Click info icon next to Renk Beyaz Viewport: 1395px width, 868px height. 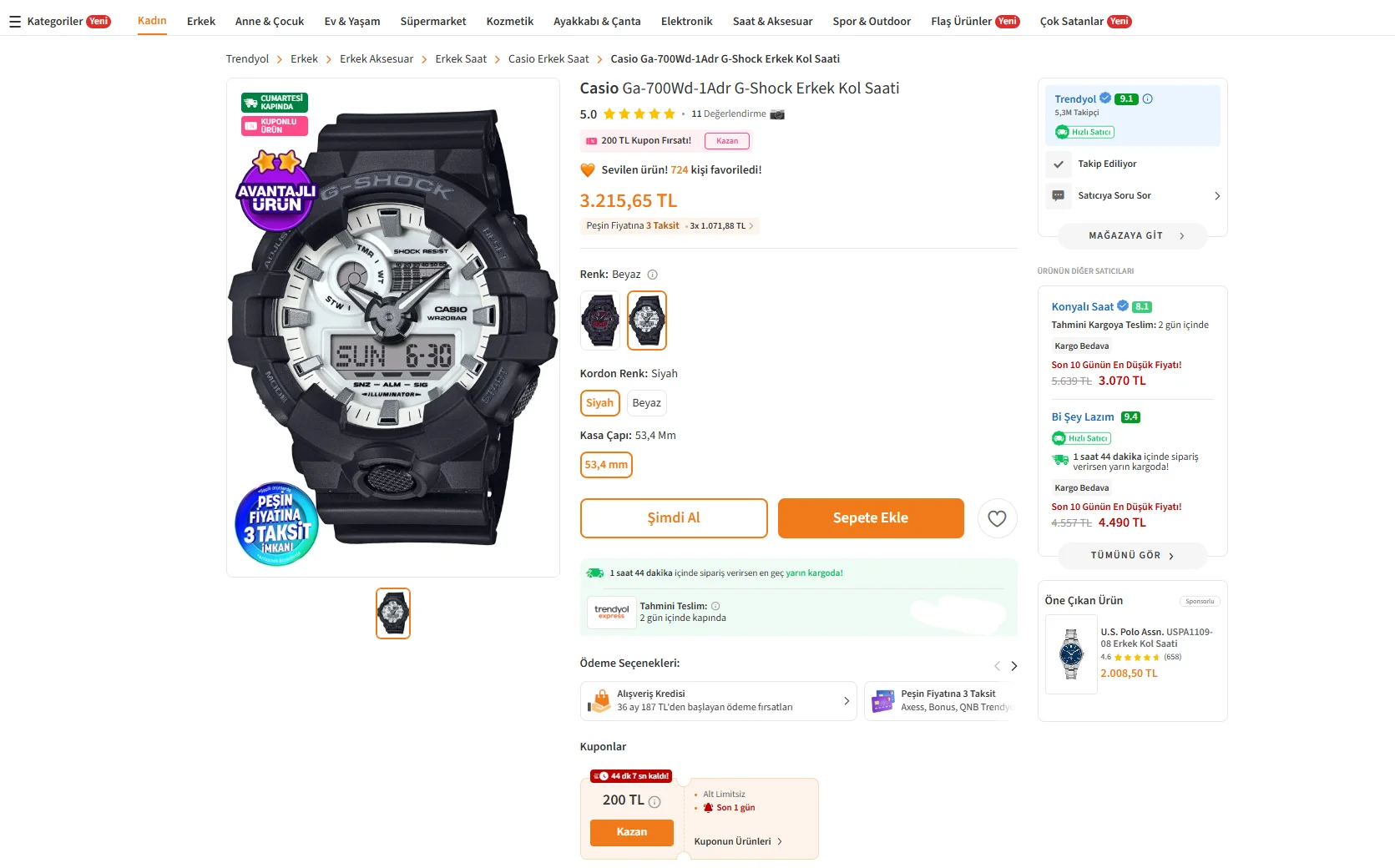653,275
